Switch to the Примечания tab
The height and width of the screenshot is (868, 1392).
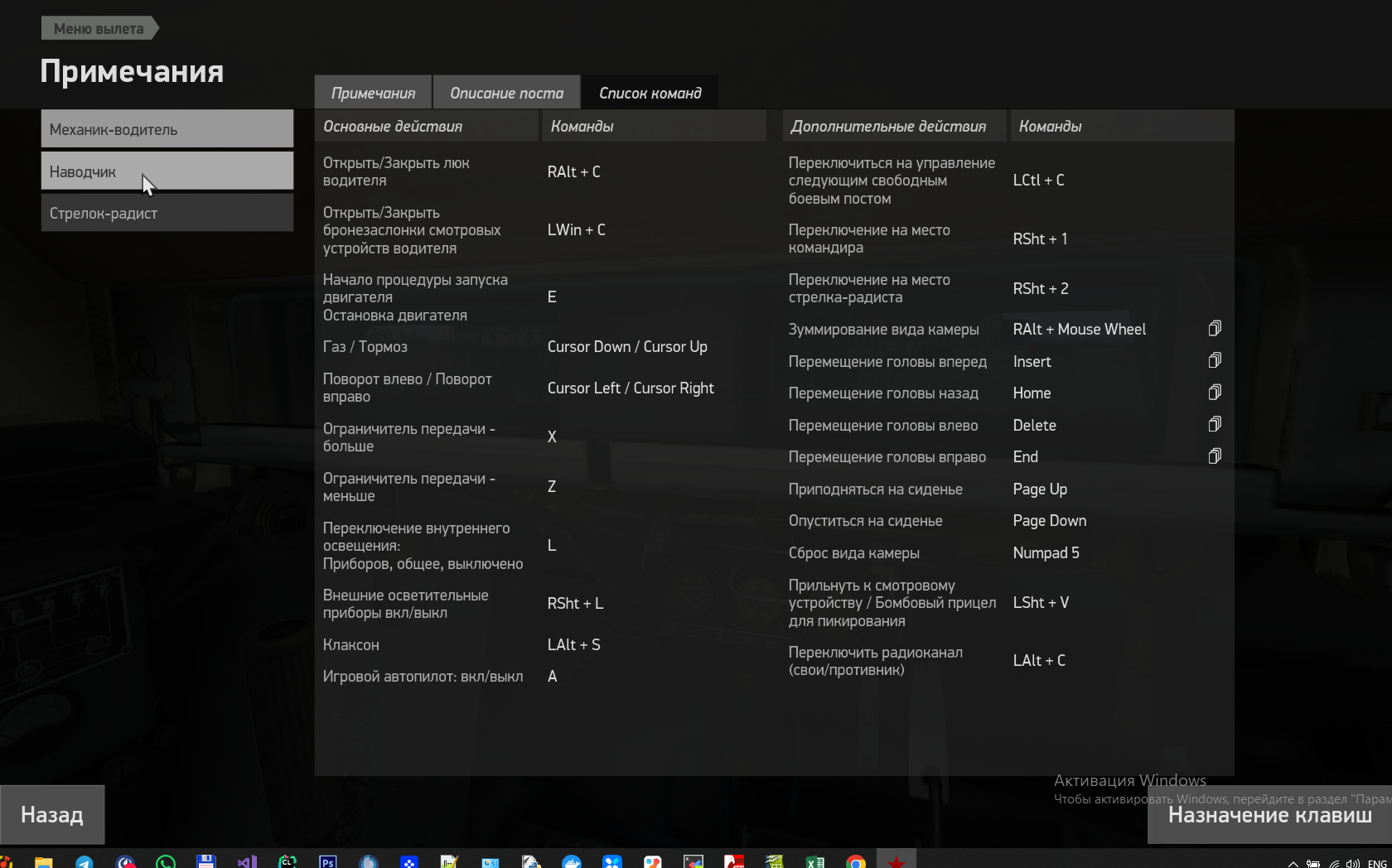(x=373, y=93)
